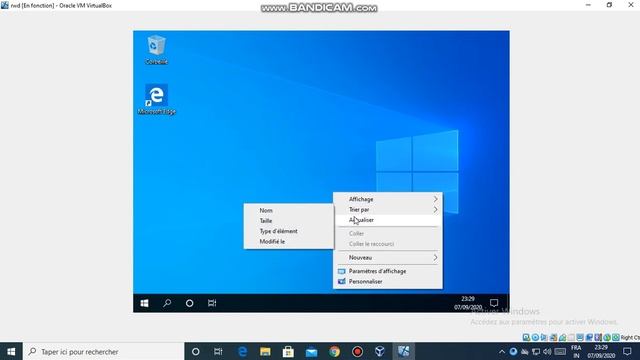The height and width of the screenshot is (360, 640).
Task: Open File Explorer from host taskbar
Action: coord(265,351)
